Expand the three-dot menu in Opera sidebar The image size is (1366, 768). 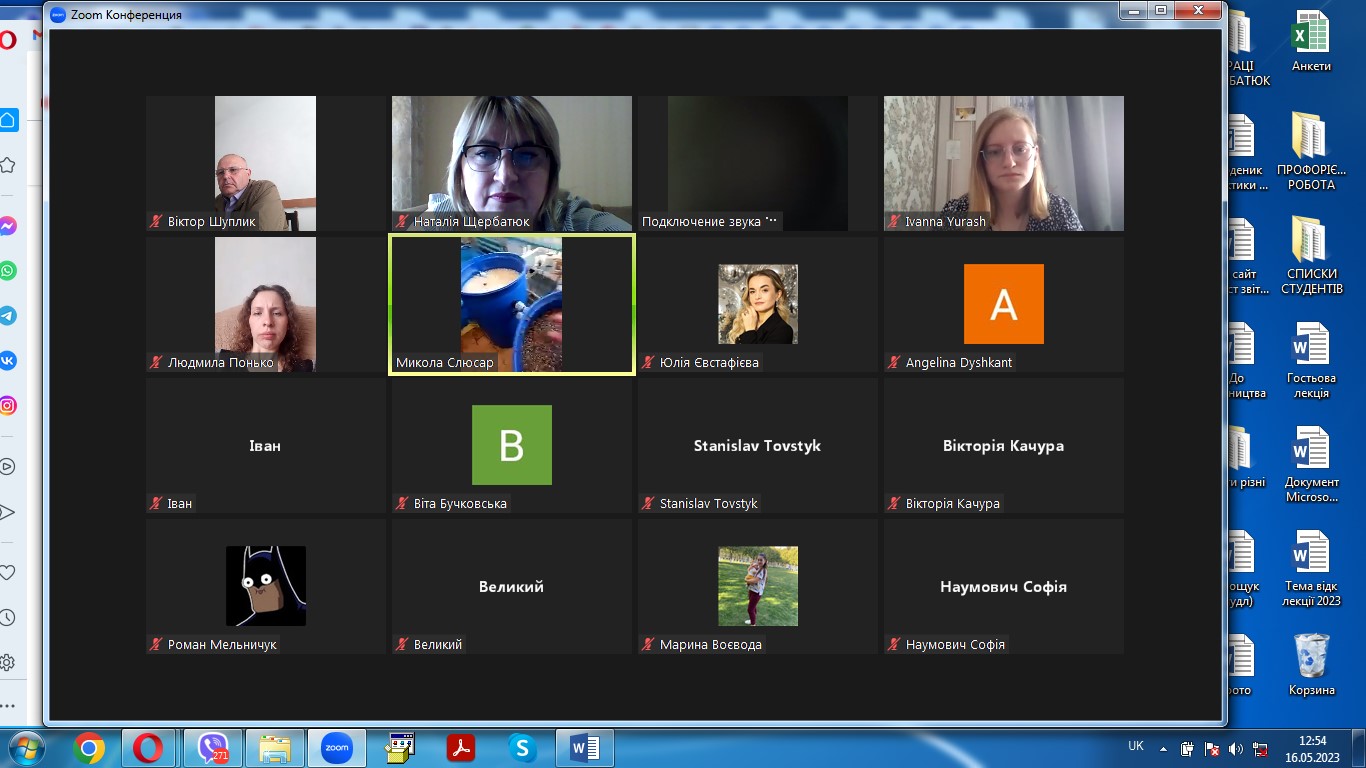click(8, 705)
